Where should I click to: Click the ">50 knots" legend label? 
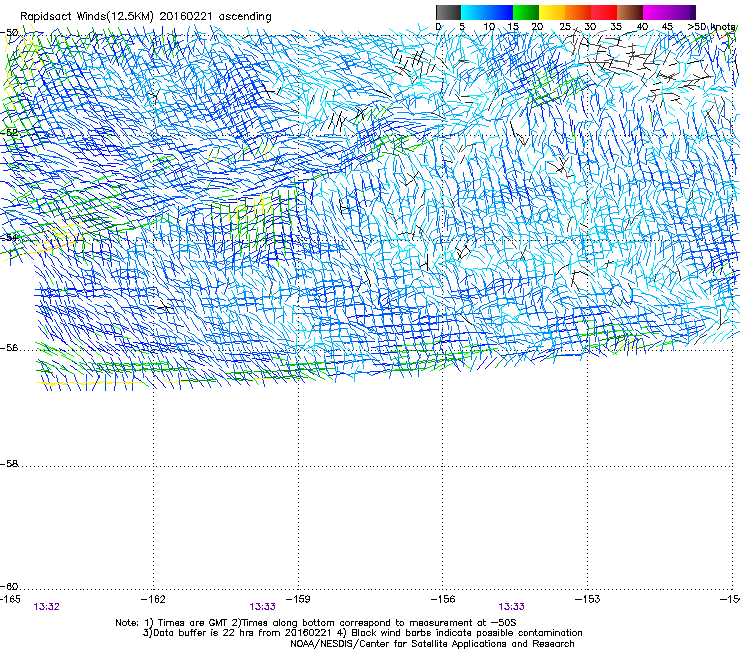pos(712,27)
